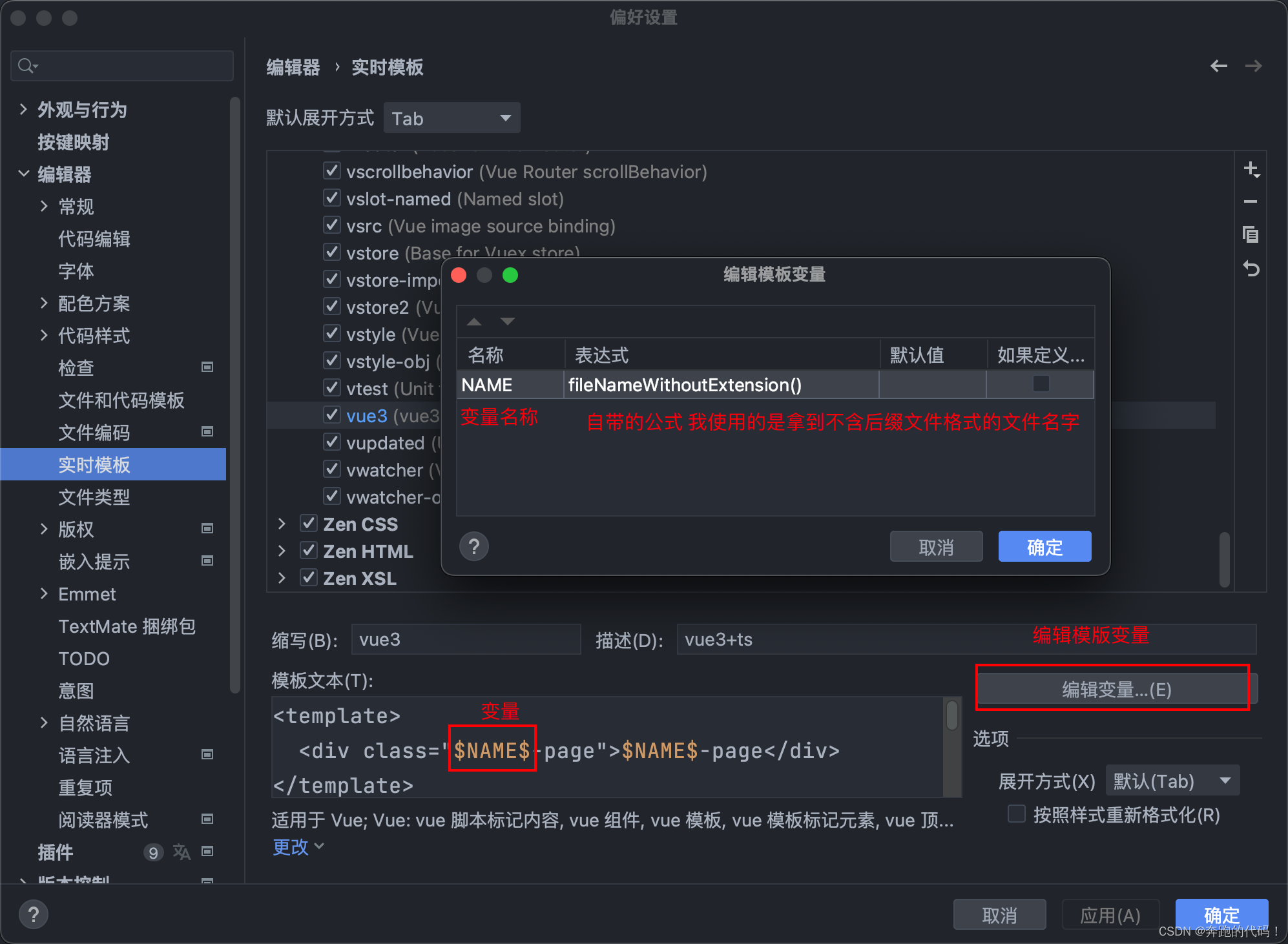Click project-level icon beside 检查

(x=207, y=367)
